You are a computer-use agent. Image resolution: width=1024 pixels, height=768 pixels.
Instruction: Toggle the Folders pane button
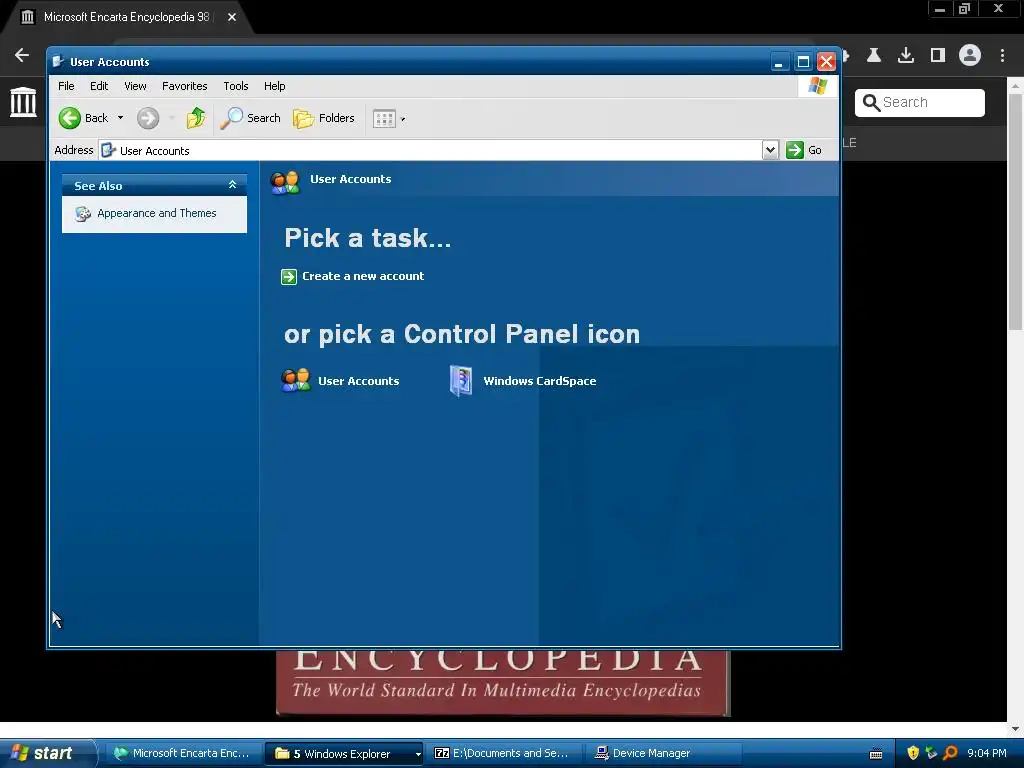coord(324,118)
